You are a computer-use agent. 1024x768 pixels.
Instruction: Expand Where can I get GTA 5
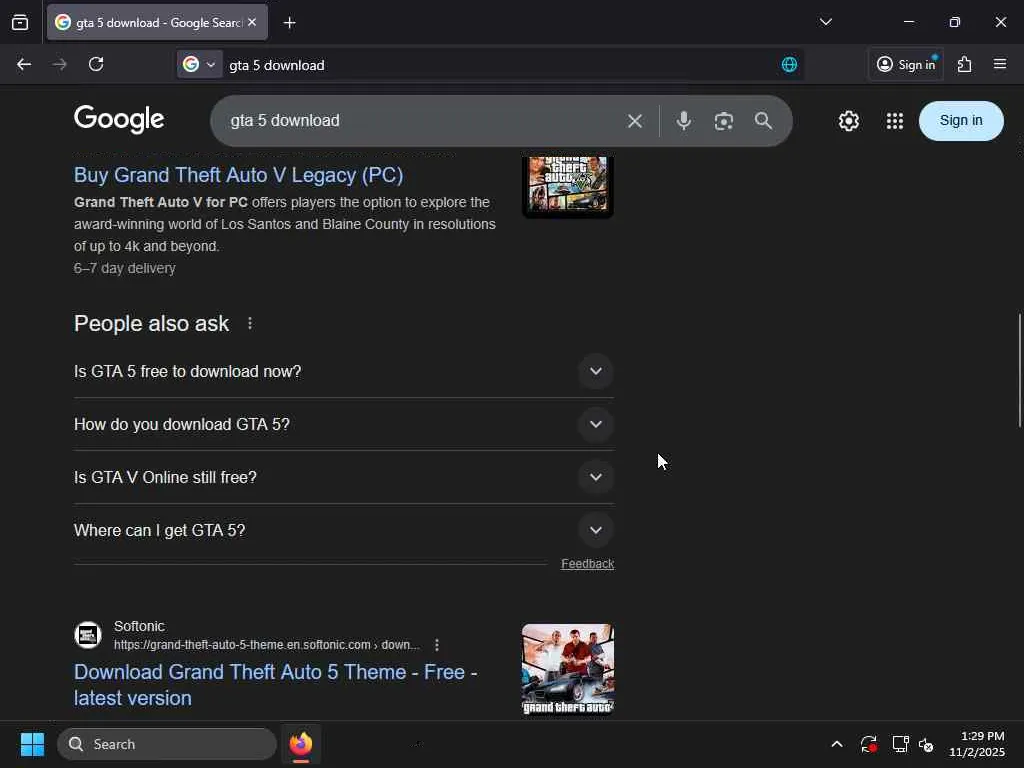[344, 530]
